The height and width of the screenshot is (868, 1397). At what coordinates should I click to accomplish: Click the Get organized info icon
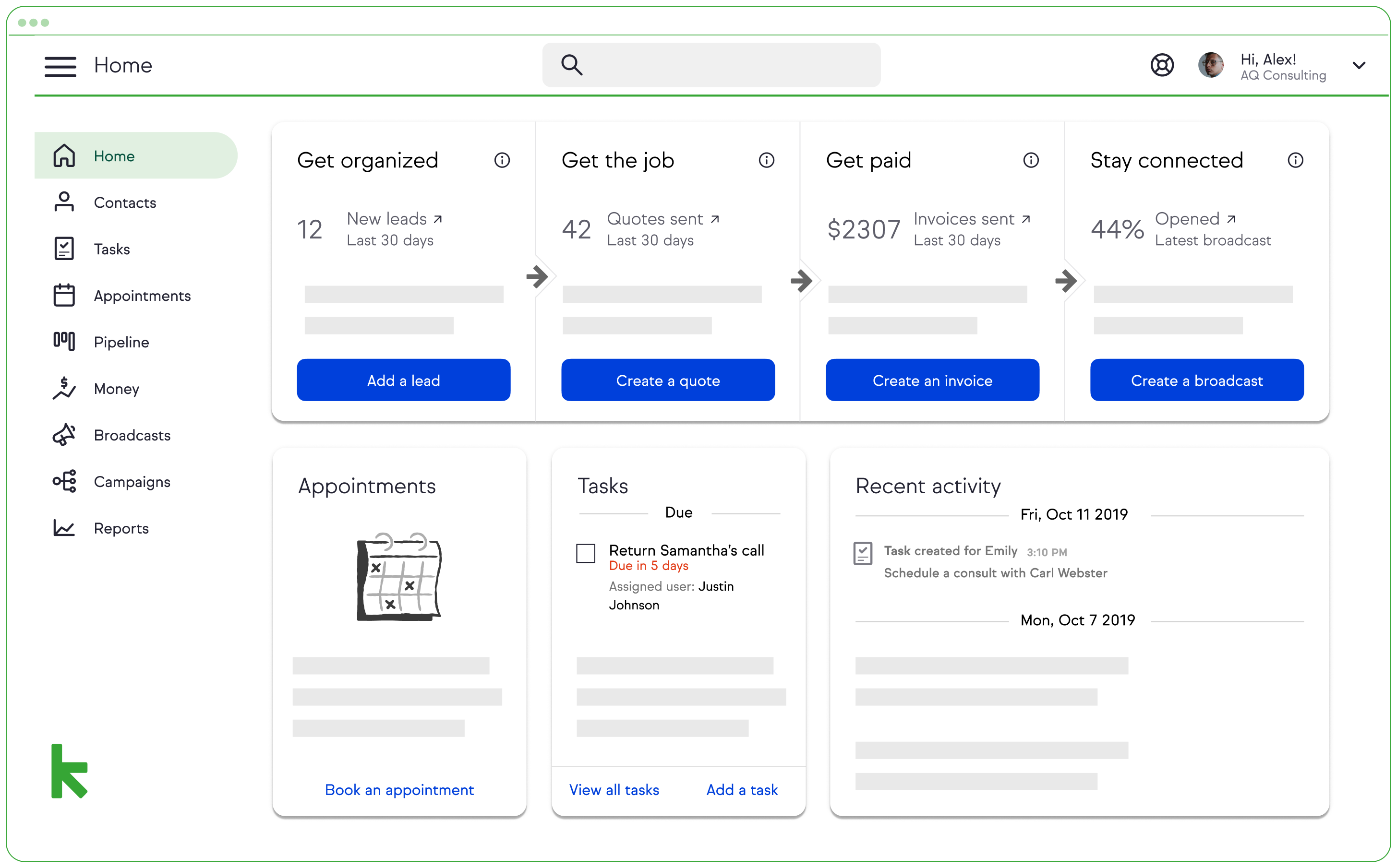[502, 160]
